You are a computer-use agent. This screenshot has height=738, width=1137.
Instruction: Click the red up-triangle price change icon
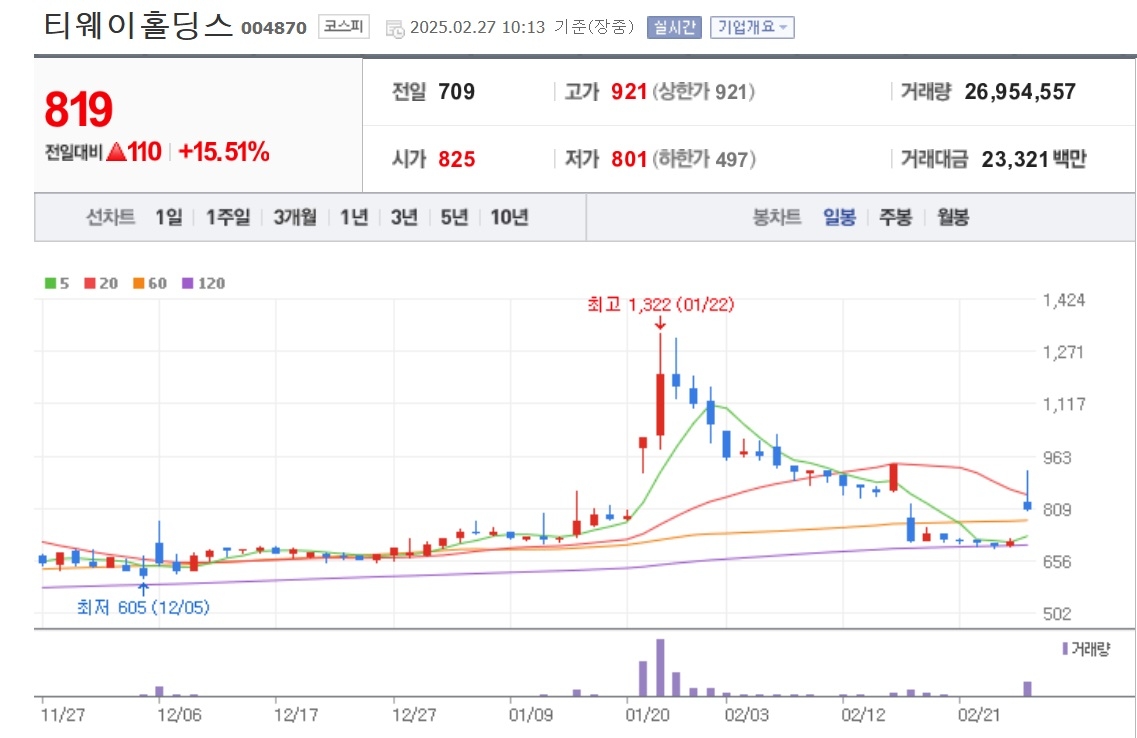click(x=116, y=152)
